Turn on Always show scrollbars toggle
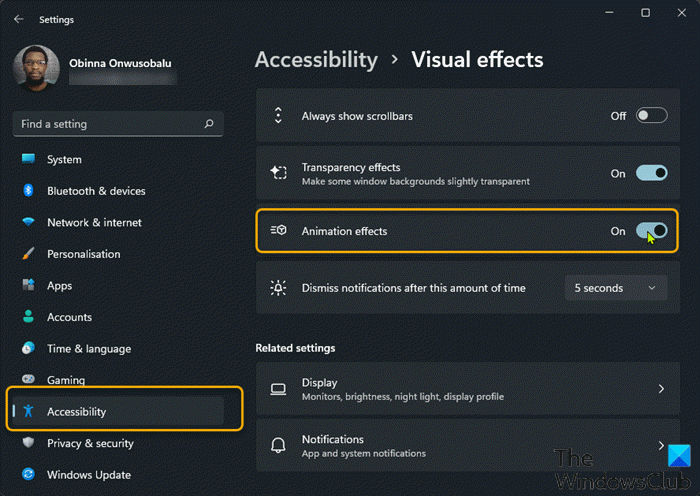 tap(651, 116)
